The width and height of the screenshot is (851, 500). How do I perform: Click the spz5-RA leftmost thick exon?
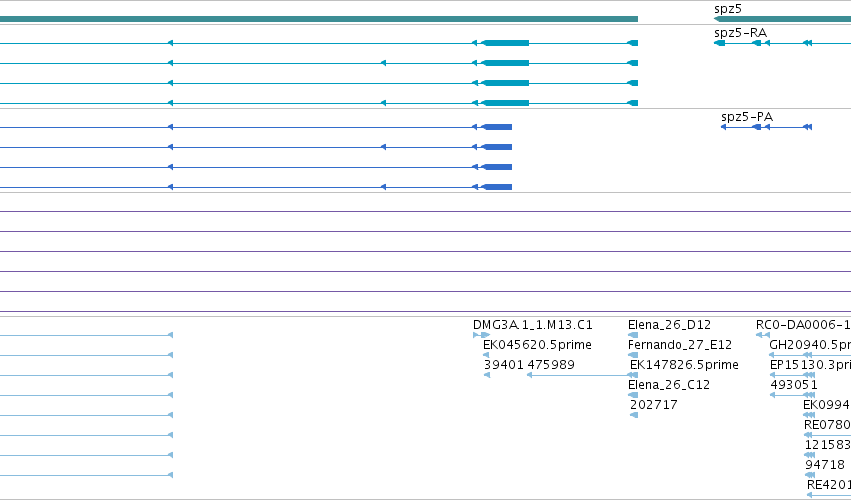click(x=720, y=43)
